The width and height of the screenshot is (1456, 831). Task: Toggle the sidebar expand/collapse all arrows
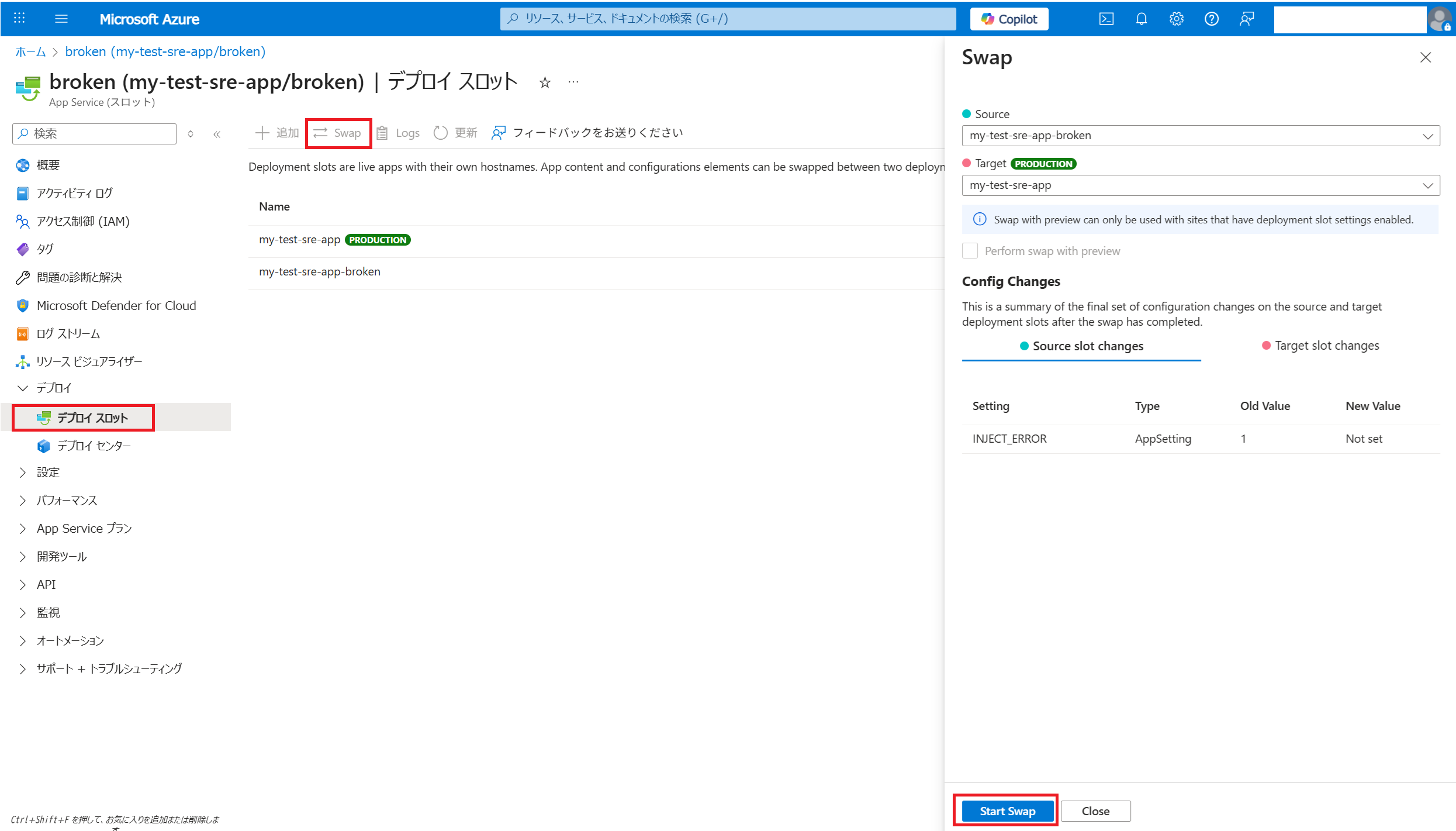[191, 134]
